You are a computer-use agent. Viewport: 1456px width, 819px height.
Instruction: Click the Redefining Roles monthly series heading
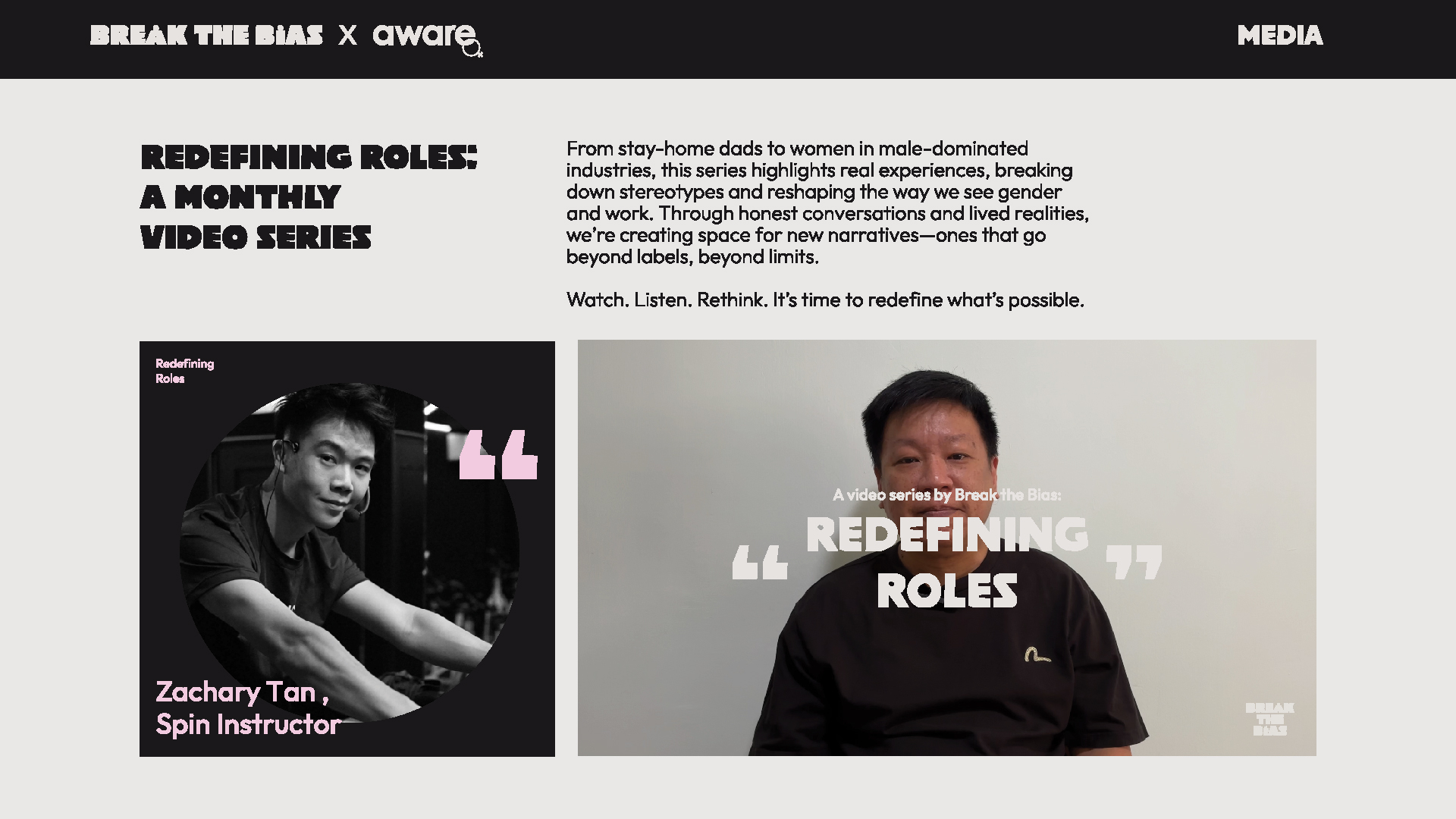tap(309, 197)
